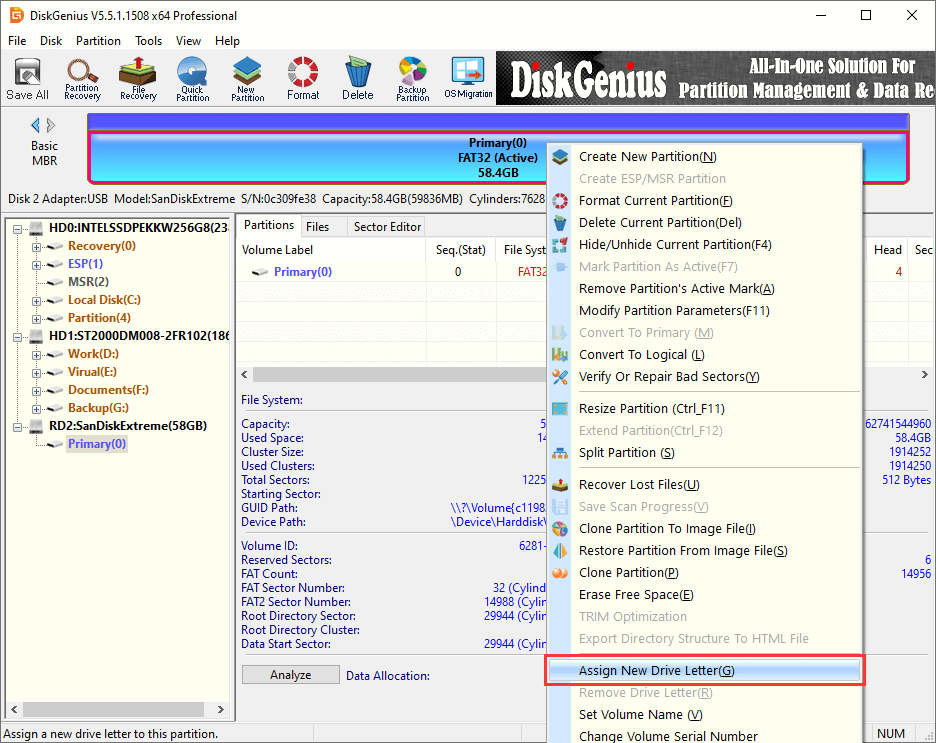Click Volume Label column header
Viewport: 936px width, 743px height.
(x=332, y=250)
